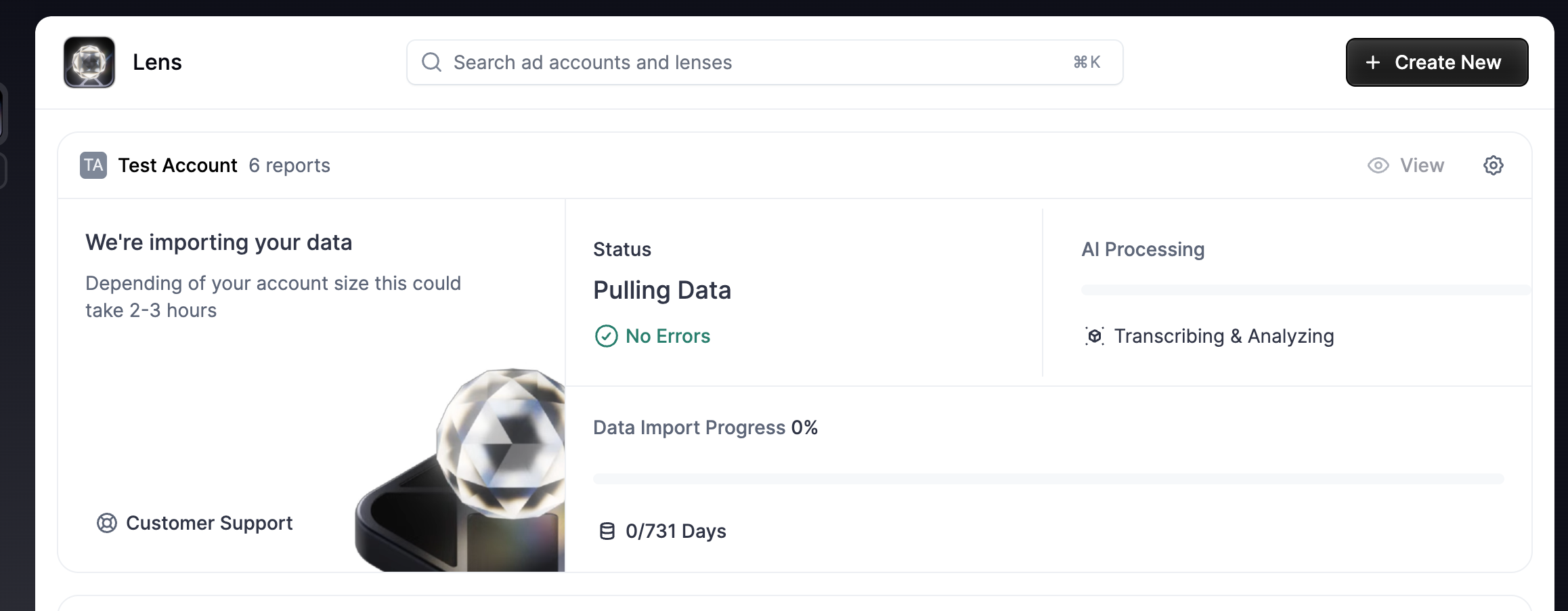This screenshot has height=611, width=1568.
Task: Click the Pulling Data status text
Action: point(662,290)
